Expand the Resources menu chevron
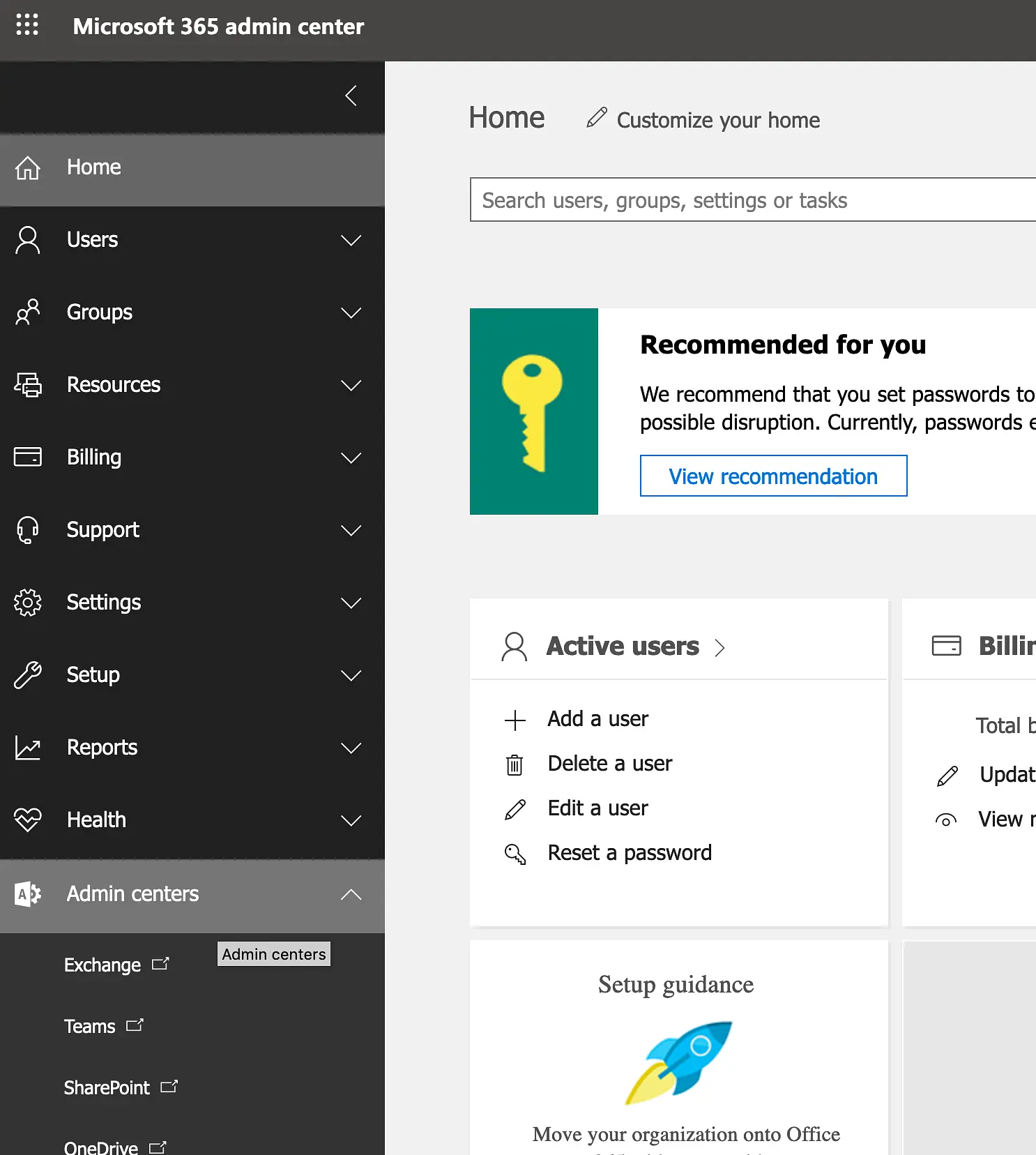 point(351,386)
